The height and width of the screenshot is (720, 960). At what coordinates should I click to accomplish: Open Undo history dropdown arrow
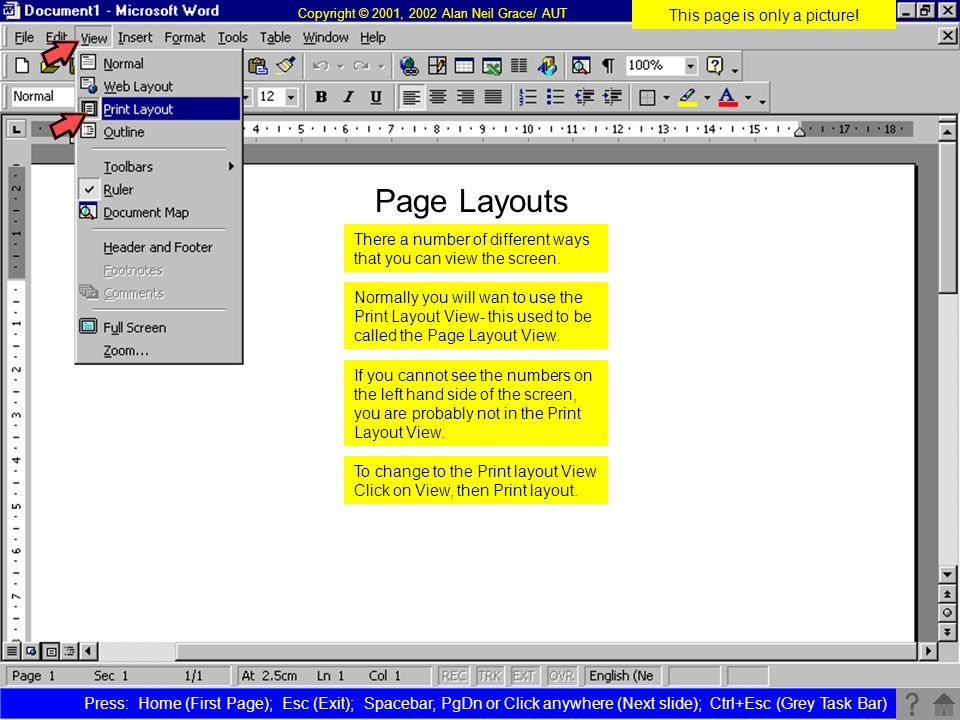[x=340, y=66]
